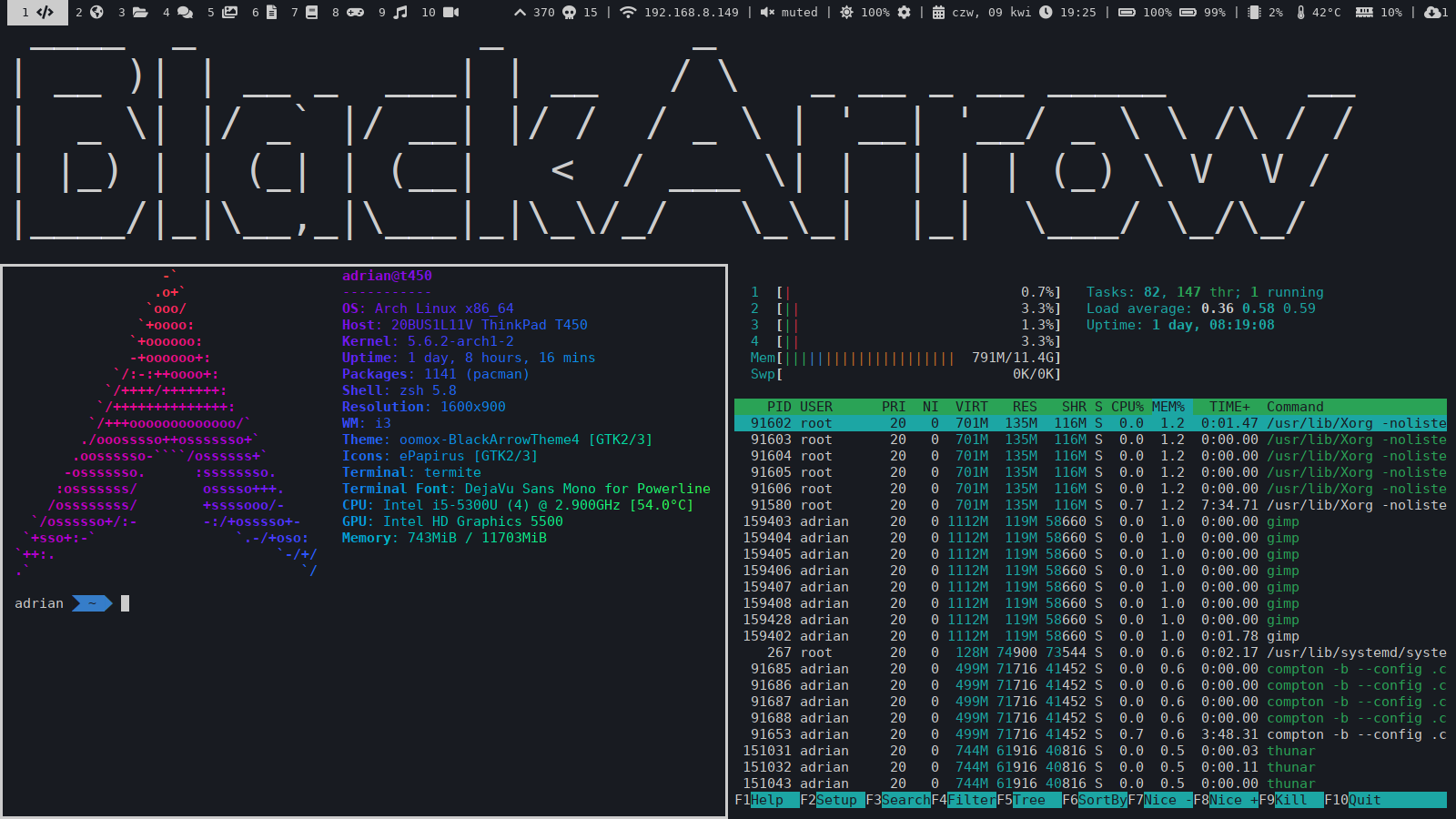Click the thermometer temperature icon
Screen dimensions: 1456x819
pyautogui.click(x=1300, y=13)
